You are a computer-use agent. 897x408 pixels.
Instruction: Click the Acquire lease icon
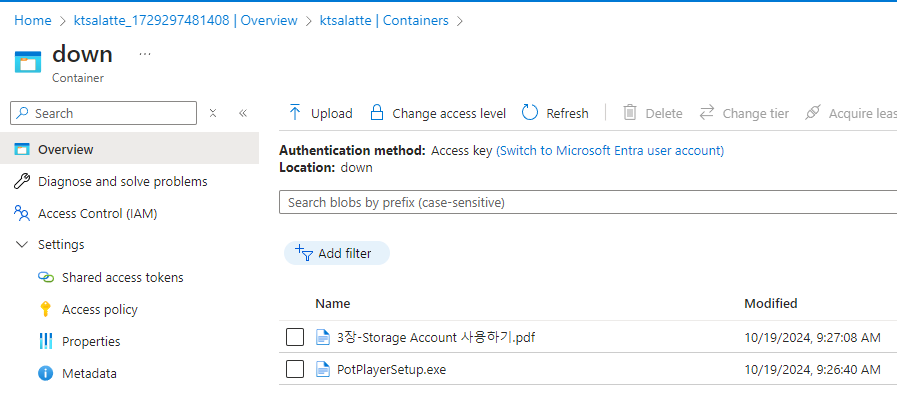coord(813,113)
